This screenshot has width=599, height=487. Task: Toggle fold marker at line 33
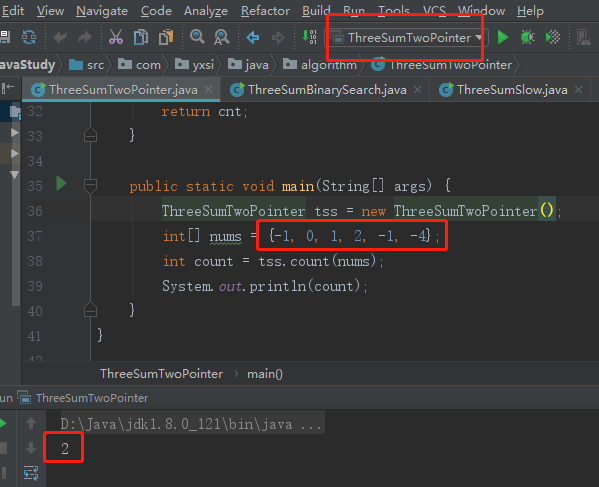[x=91, y=134]
